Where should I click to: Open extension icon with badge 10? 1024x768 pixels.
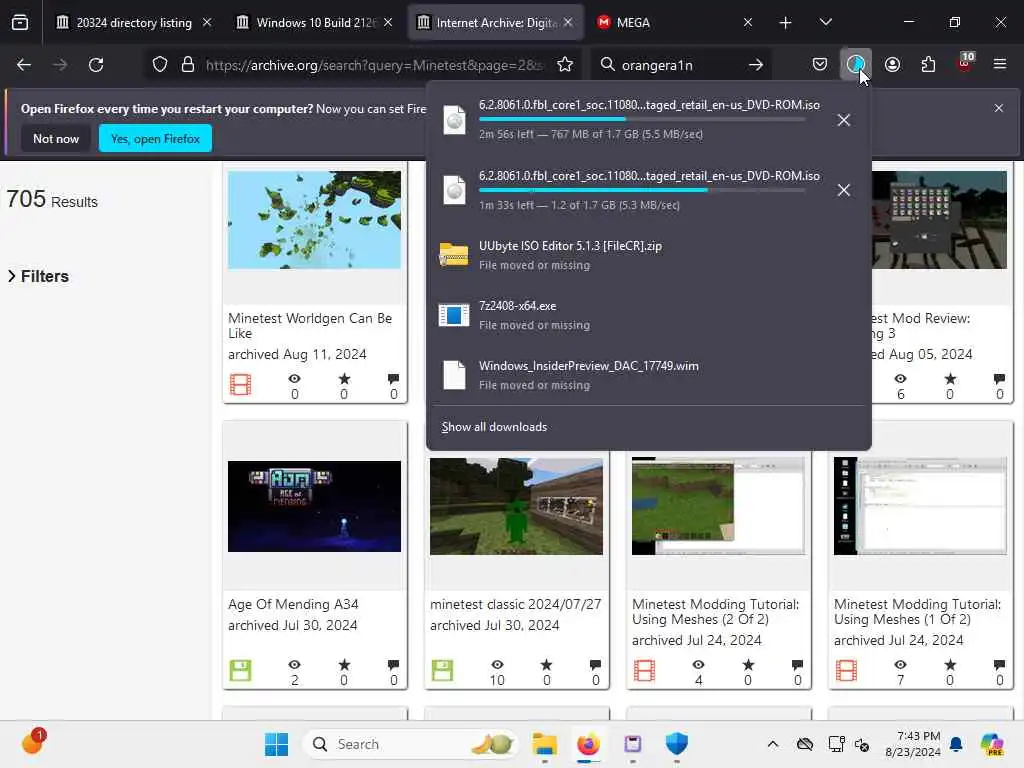965,63
